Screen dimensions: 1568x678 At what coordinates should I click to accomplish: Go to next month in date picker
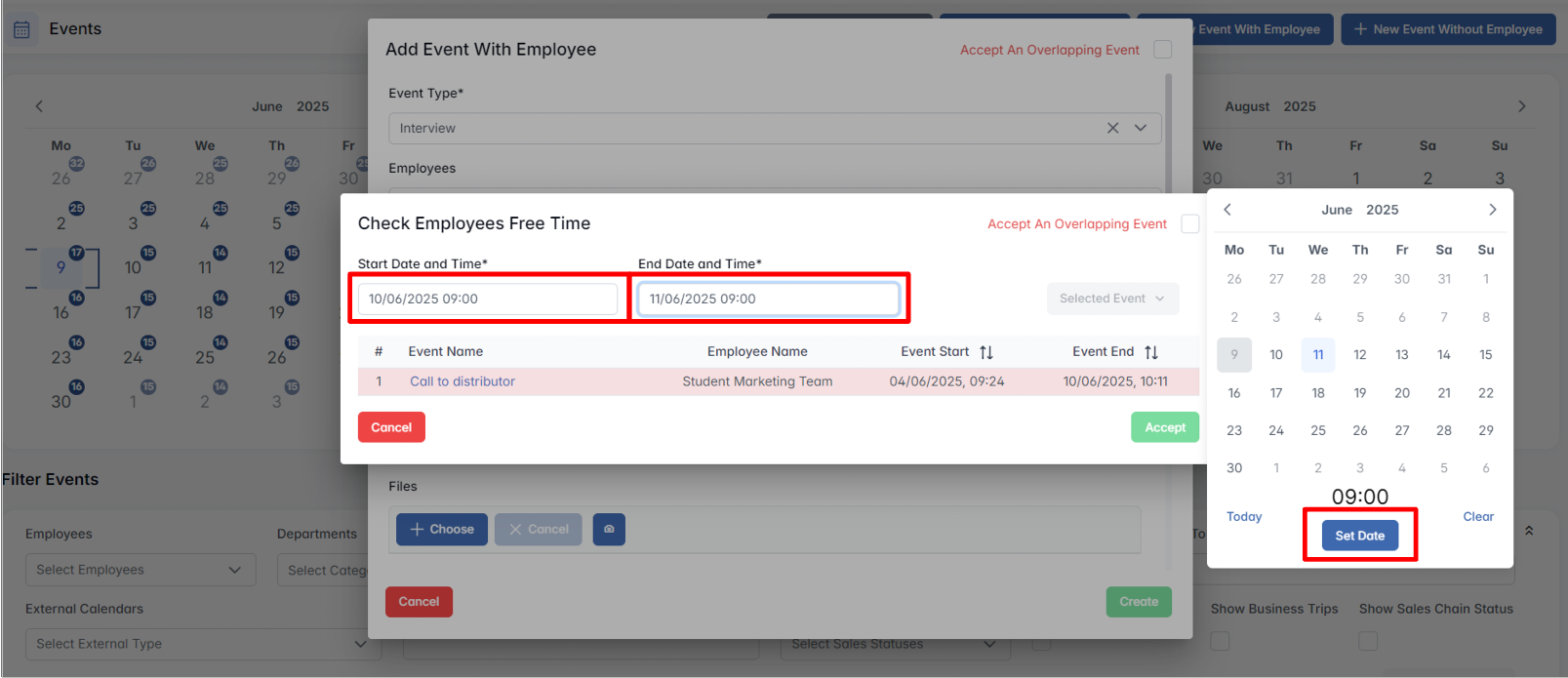(x=1492, y=210)
